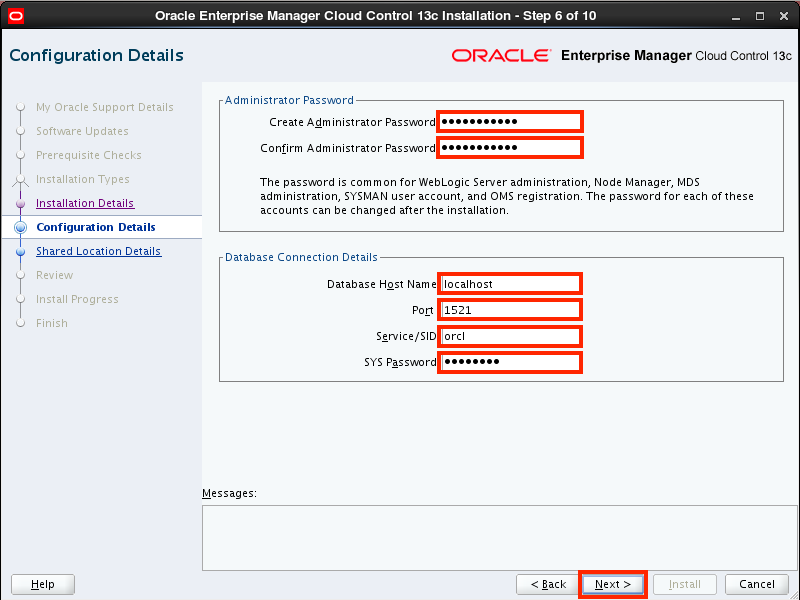Click the Messages label
This screenshot has width=800, height=600.
pyautogui.click(x=230, y=493)
